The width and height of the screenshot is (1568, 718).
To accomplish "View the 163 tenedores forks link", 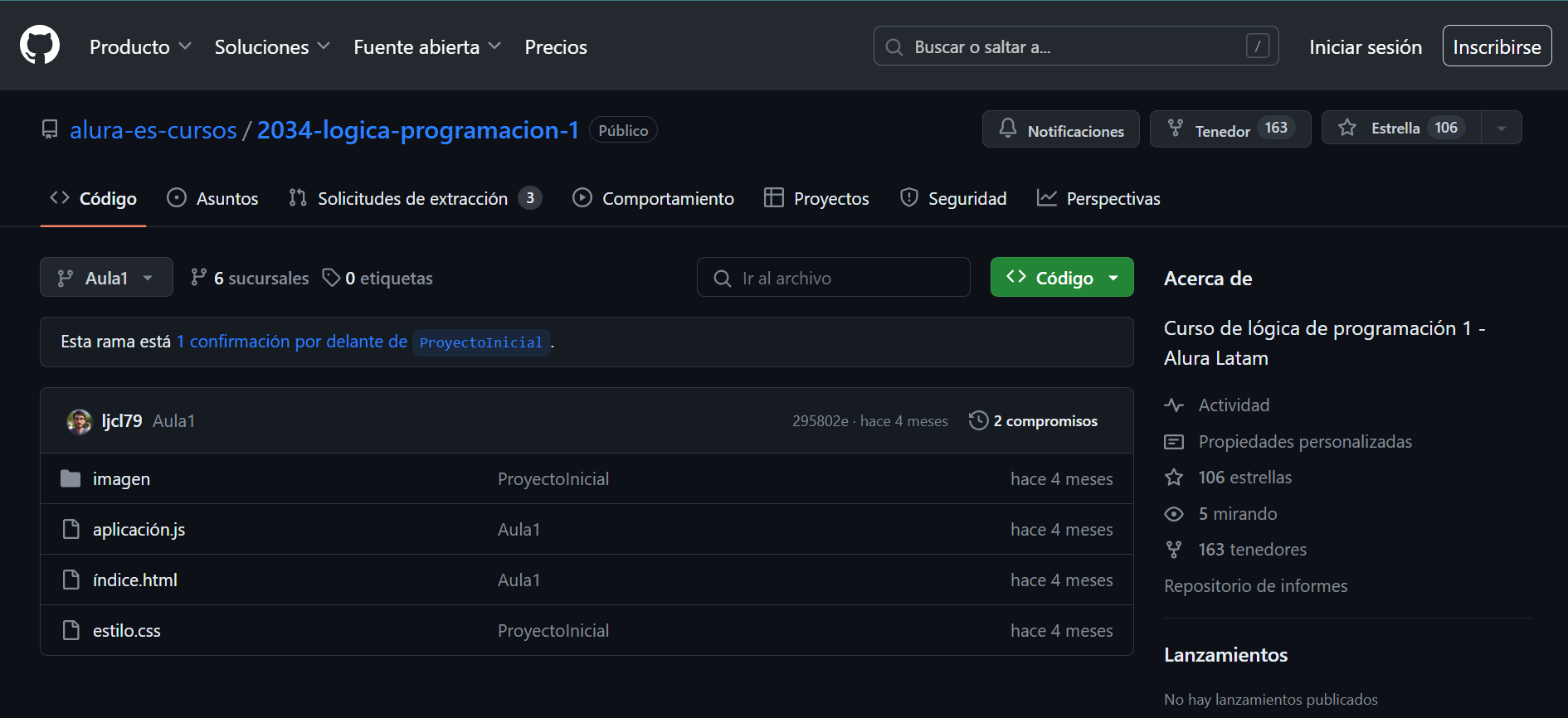I will coord(1235,550).
